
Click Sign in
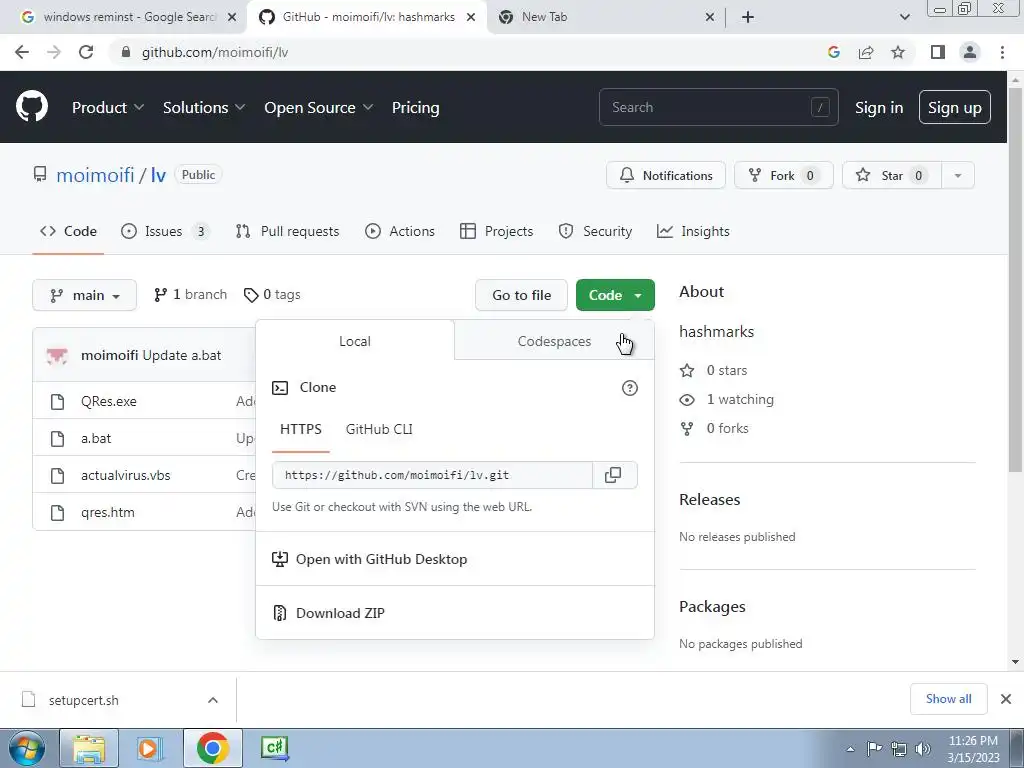click(879, 108)
